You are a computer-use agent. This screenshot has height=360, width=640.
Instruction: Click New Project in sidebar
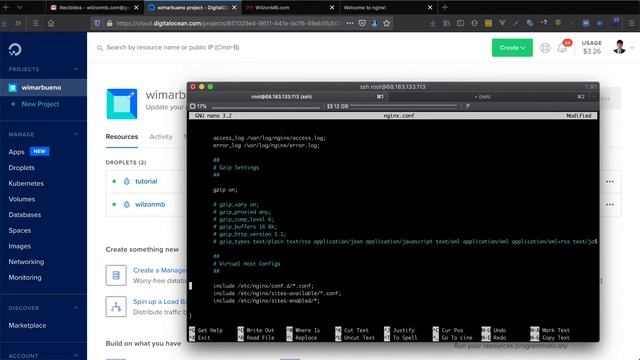click(x=40, y=104)
